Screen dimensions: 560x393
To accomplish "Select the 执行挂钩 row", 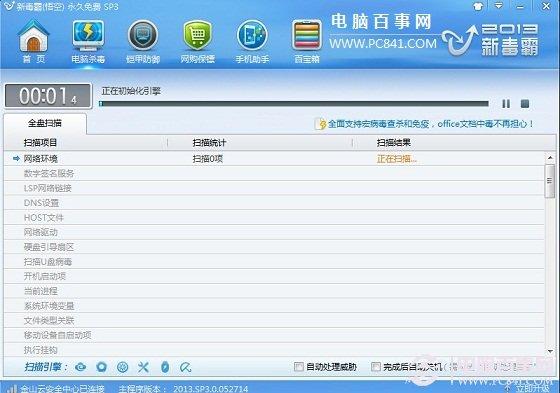I will (x=274, y=350).
